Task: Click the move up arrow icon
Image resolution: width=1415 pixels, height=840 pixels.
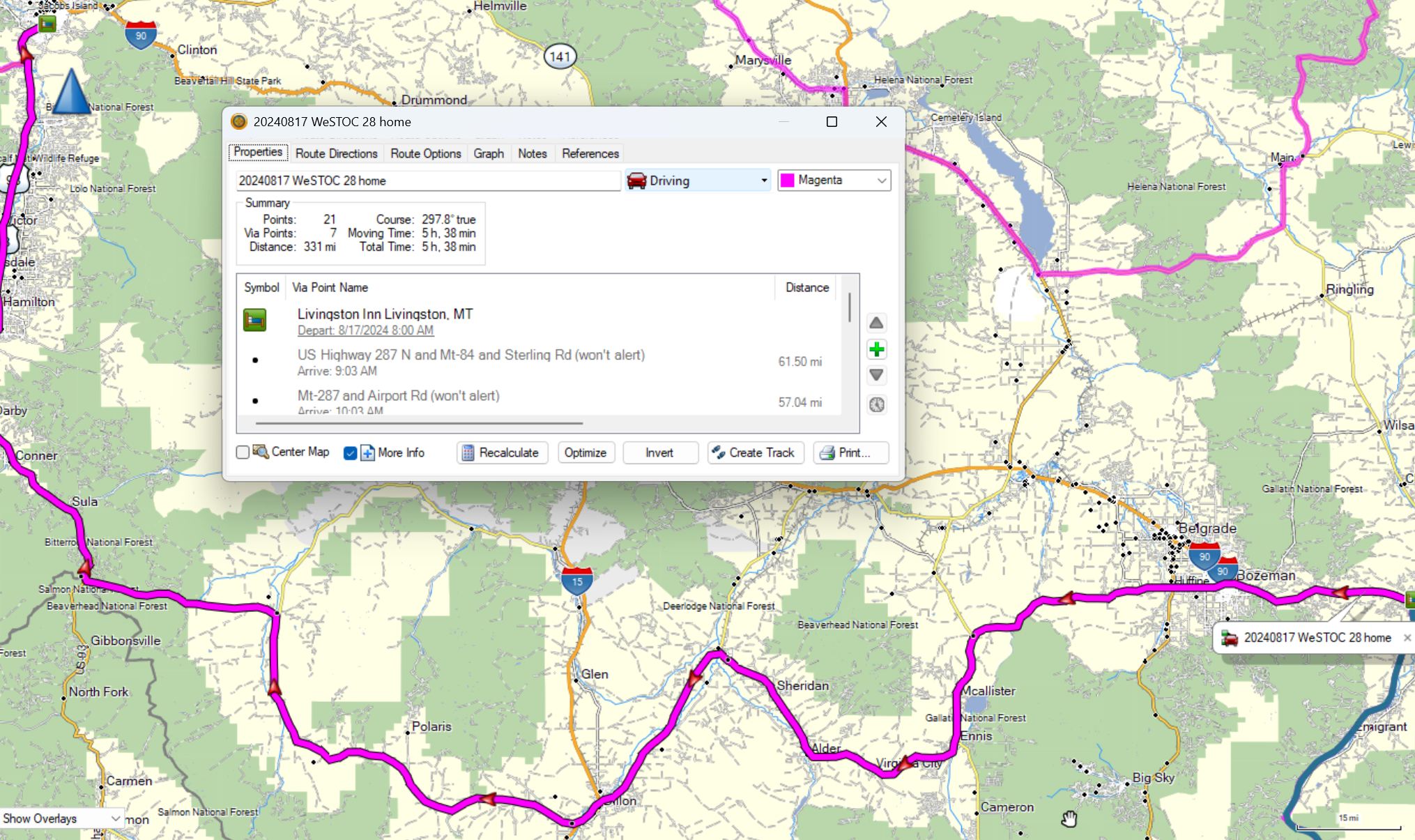Action: pos(876,323)
